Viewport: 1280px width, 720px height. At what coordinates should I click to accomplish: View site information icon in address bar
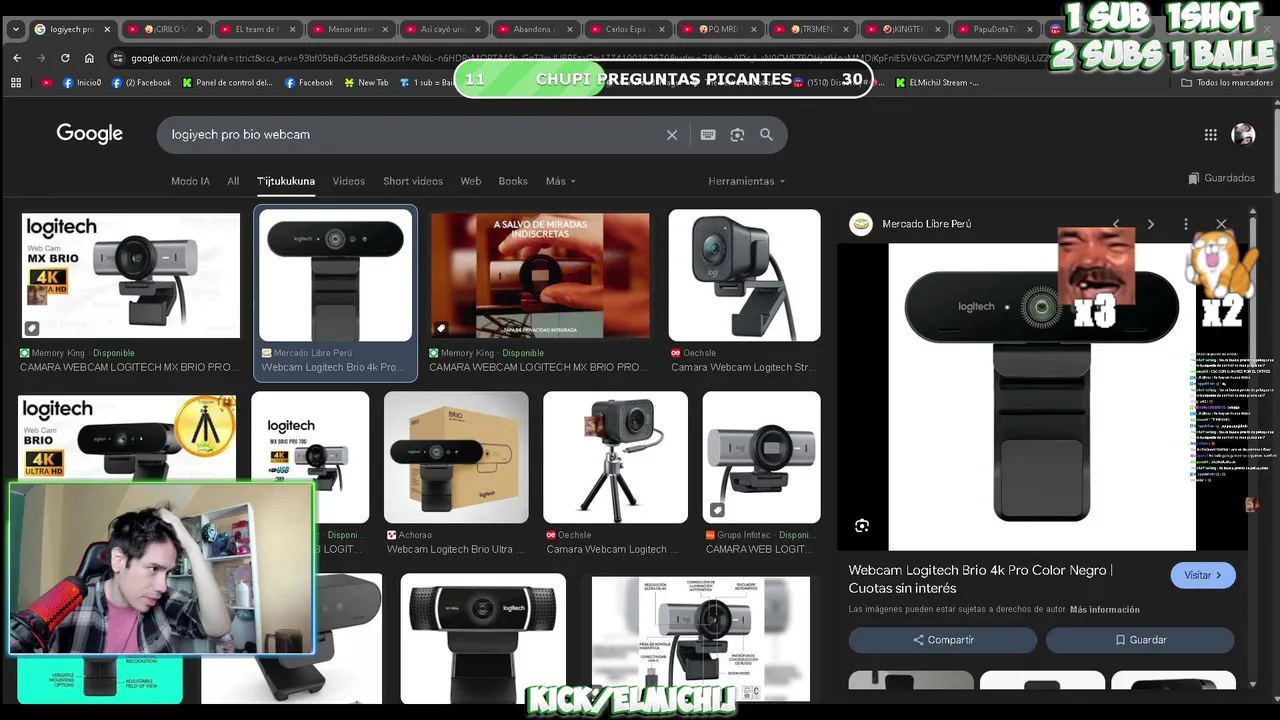(x=118, y=58)
